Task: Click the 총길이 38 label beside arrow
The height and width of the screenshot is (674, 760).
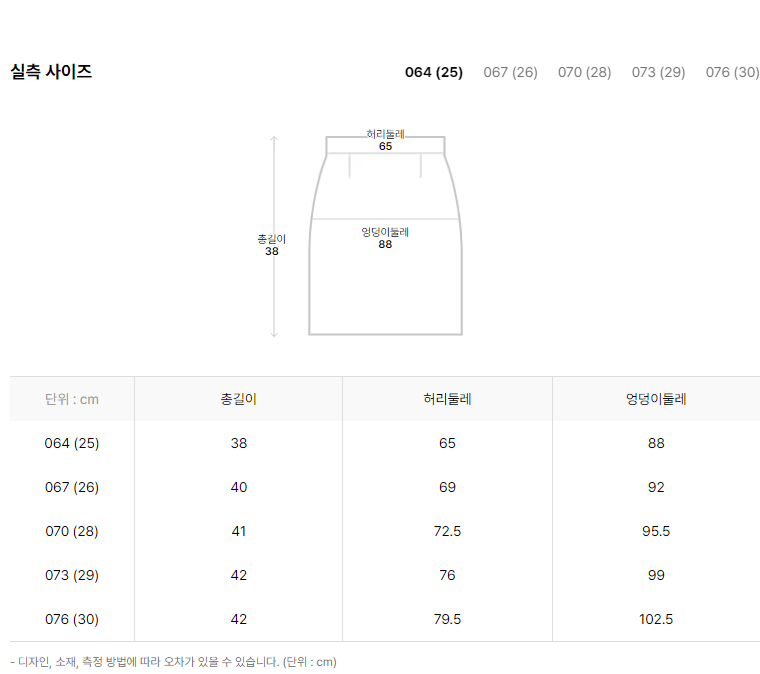Action: [x=271, y=245]
